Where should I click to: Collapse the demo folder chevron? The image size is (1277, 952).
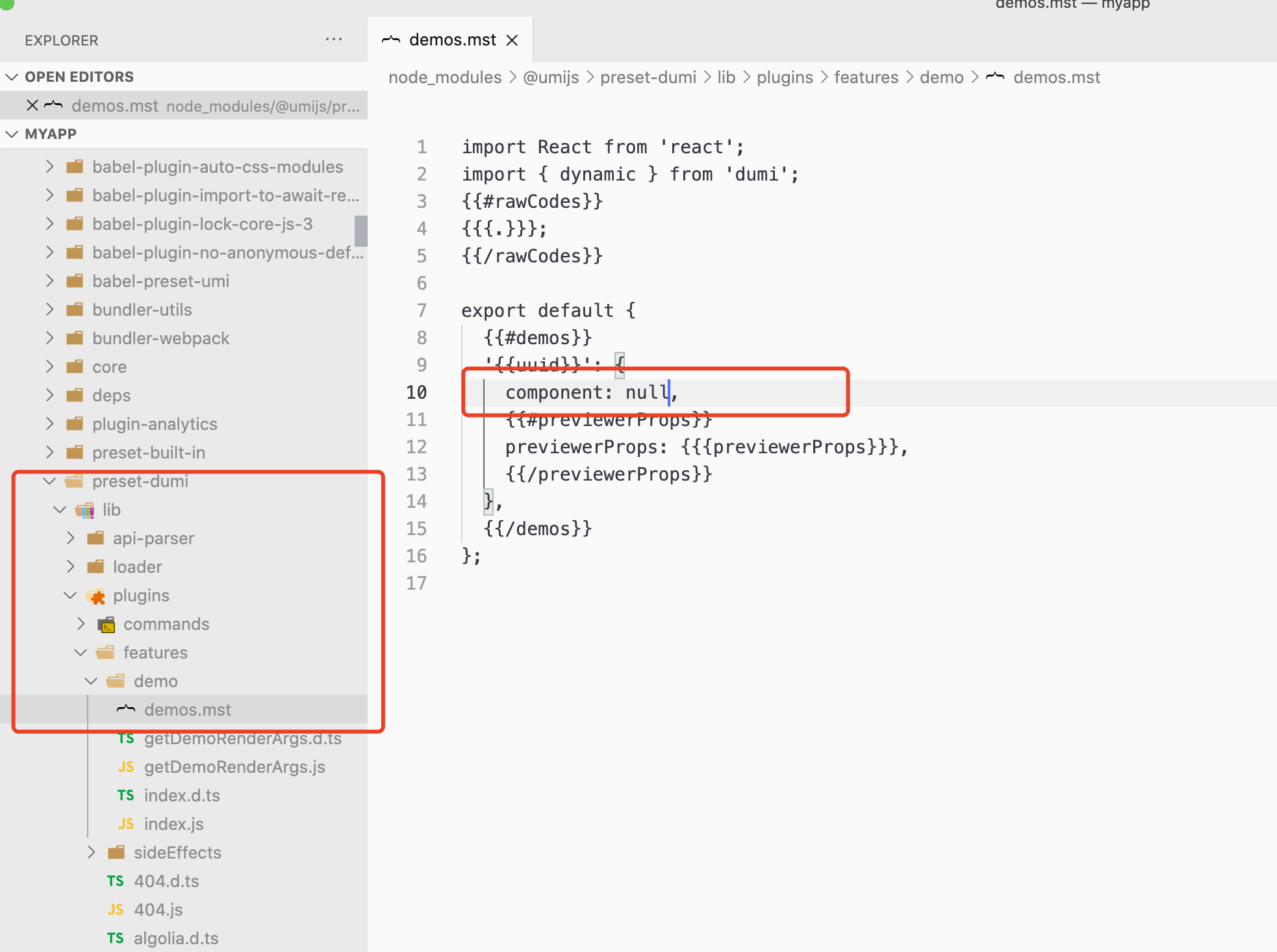pyautogui.click(x=92, y=681)
